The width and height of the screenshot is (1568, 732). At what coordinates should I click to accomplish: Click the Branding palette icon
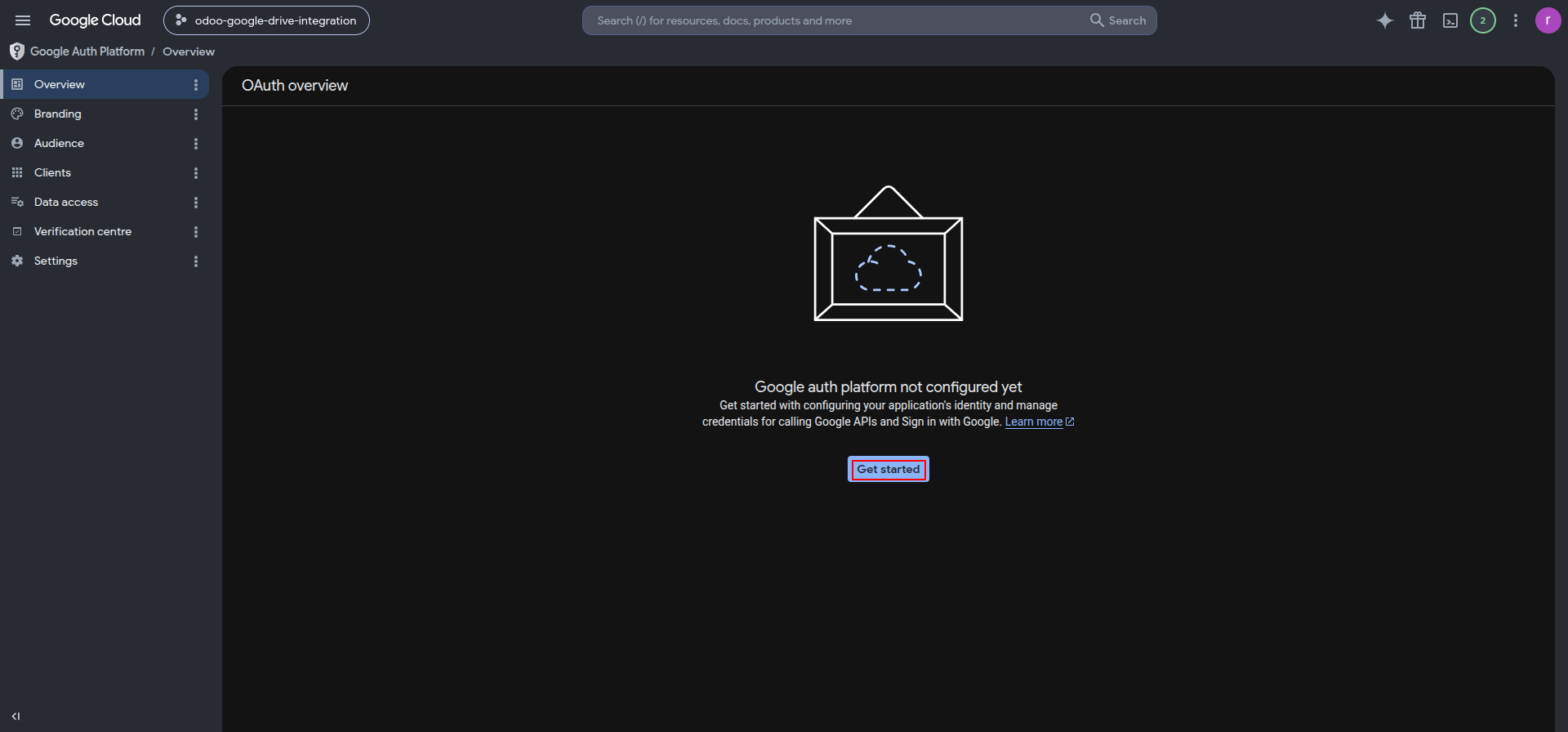[17, 114]
